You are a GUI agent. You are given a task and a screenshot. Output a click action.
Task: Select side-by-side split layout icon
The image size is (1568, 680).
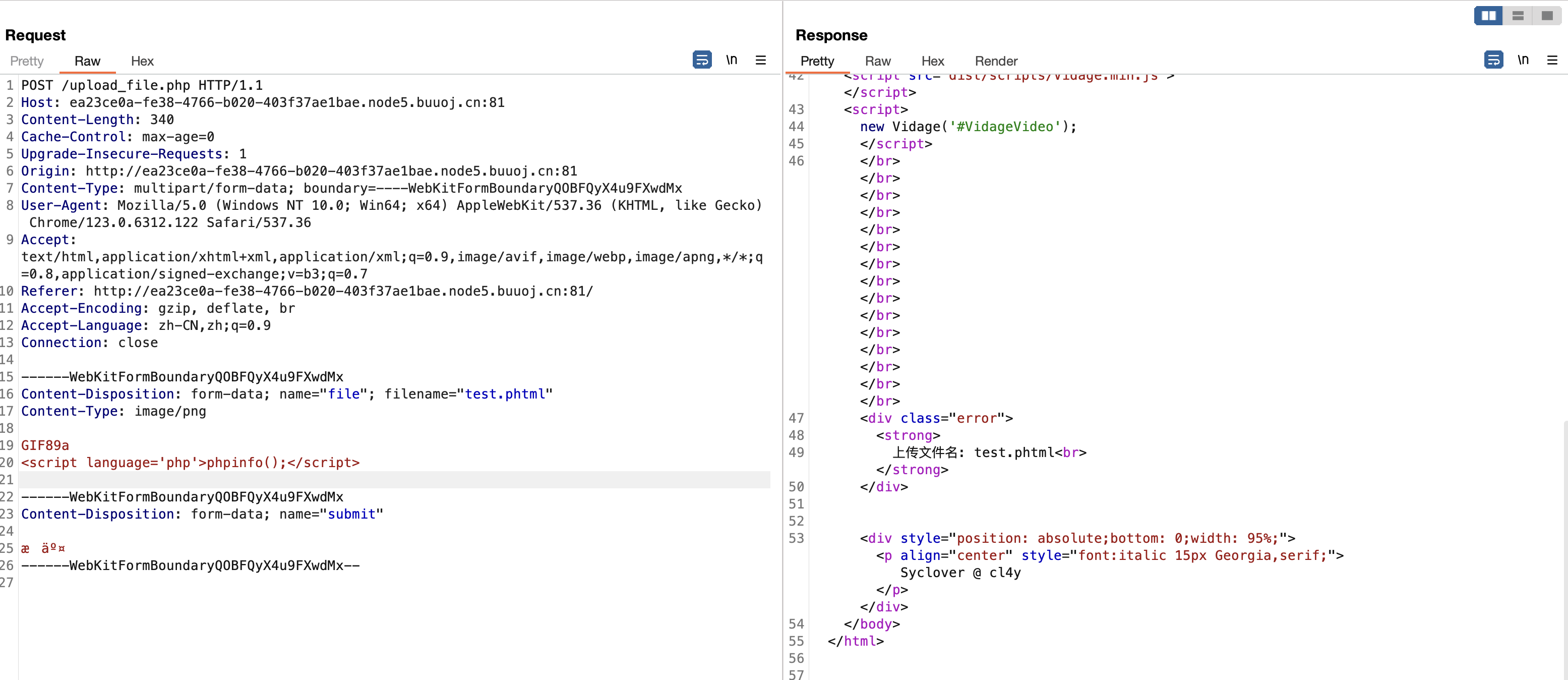click(1488, 16)
